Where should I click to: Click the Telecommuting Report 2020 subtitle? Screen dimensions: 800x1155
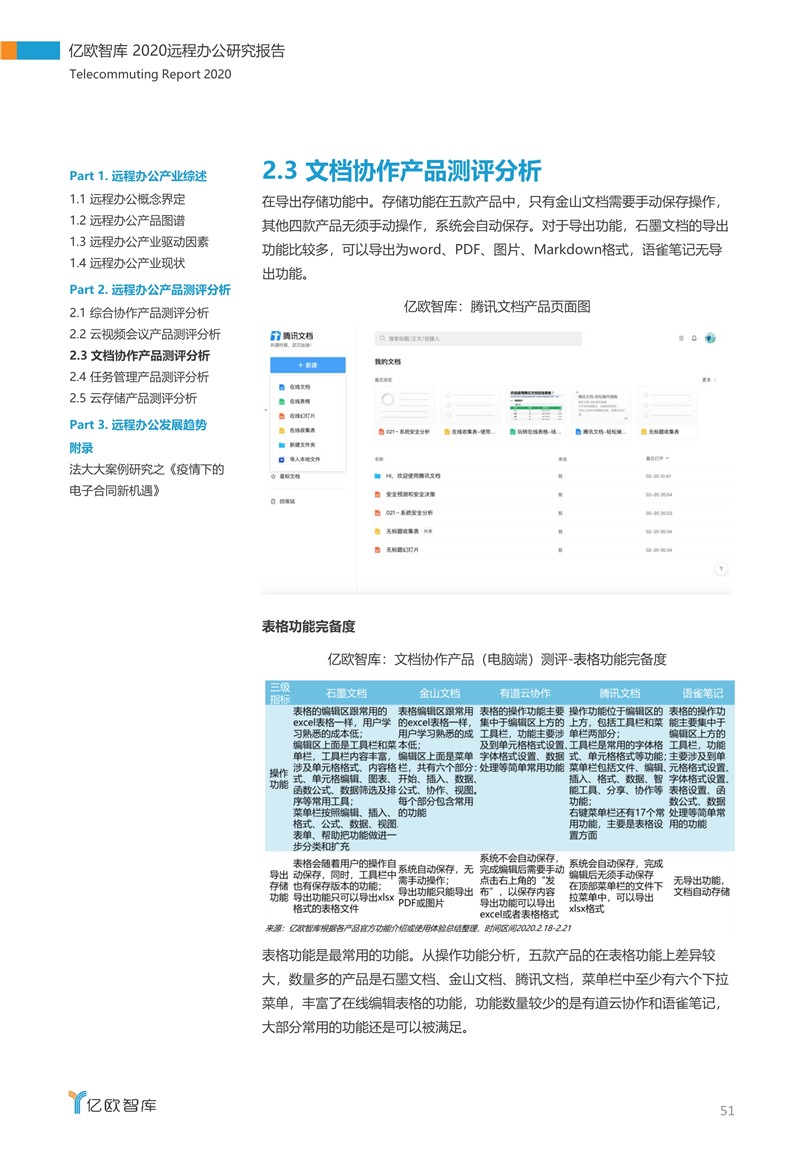point(150,74)
